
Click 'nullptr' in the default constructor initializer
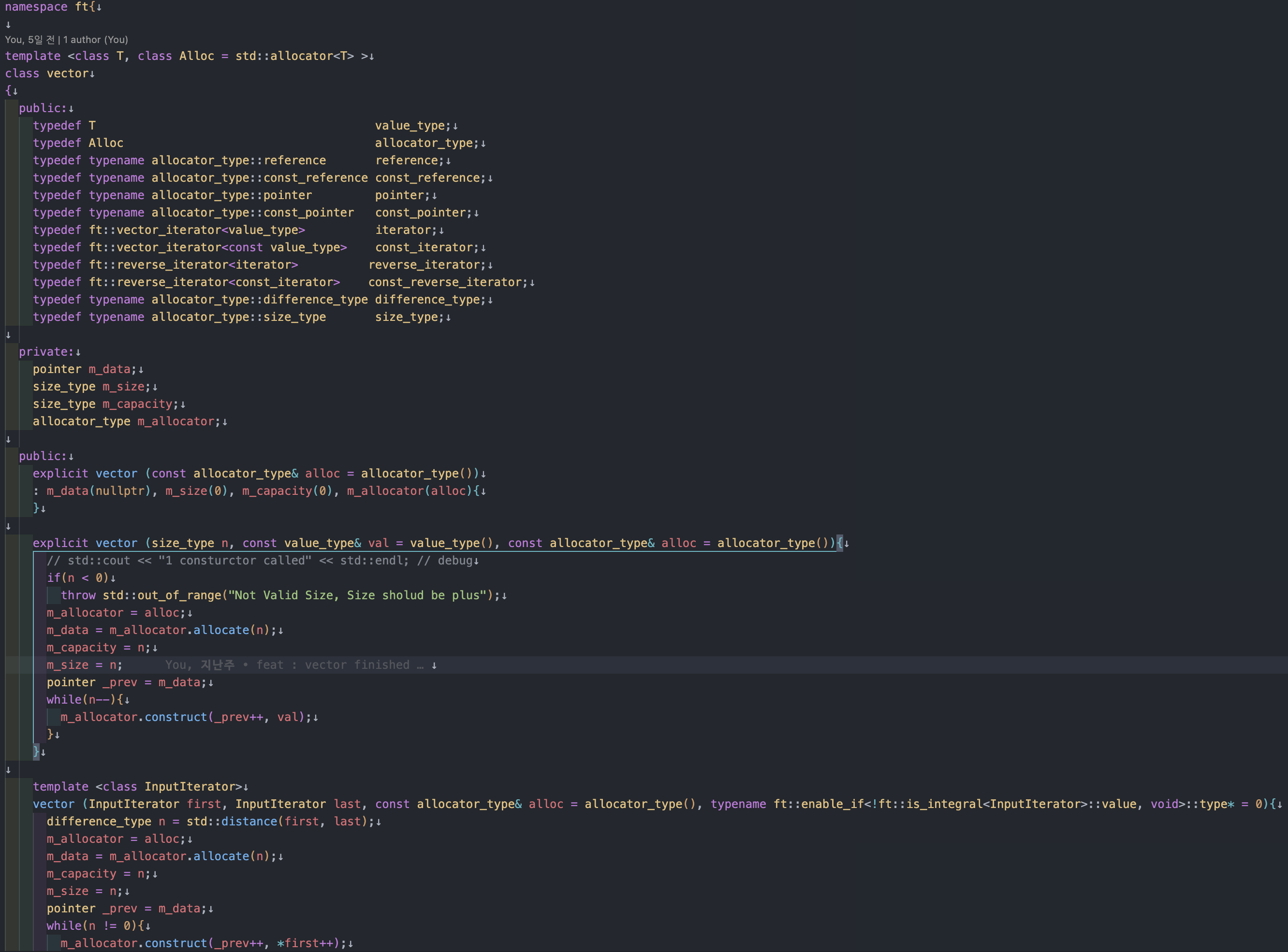119,491
